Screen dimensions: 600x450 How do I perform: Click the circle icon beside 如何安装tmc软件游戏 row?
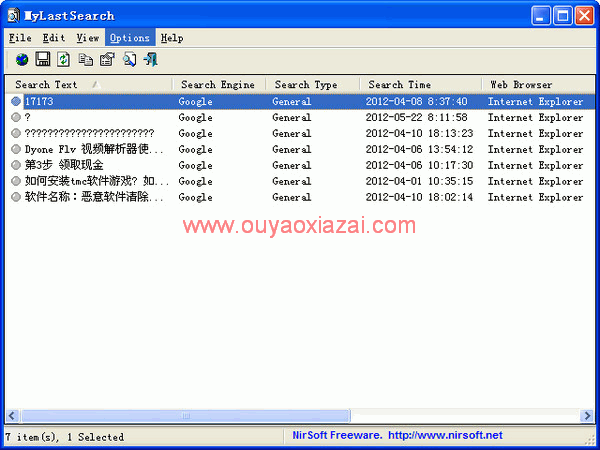coord(16,181)
